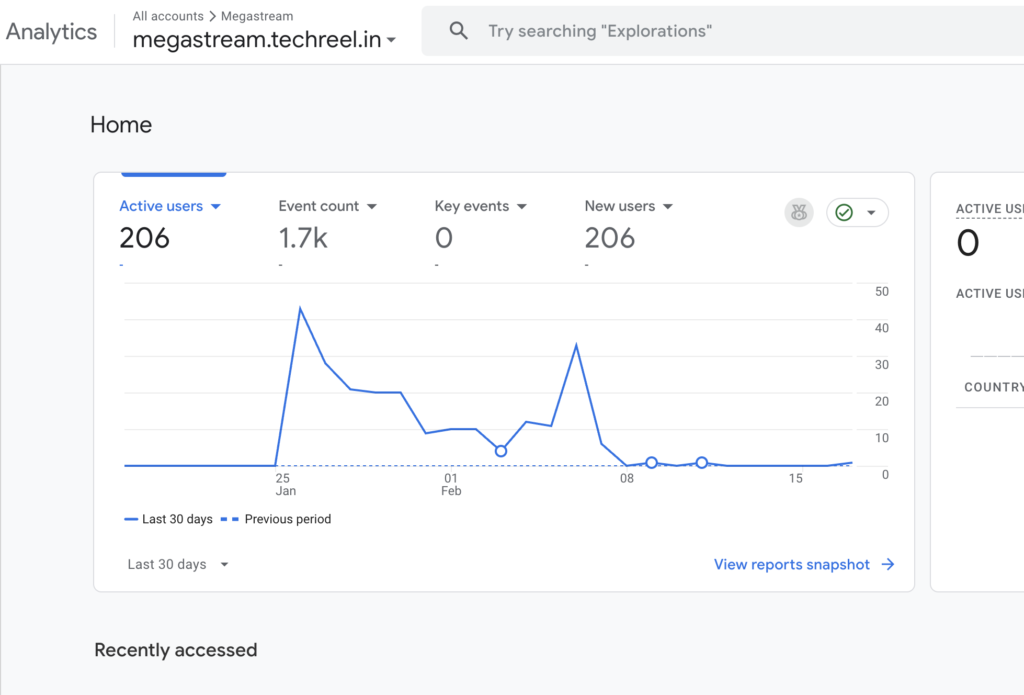
Task: Click the medal insights icon
Action: (799, 212)
